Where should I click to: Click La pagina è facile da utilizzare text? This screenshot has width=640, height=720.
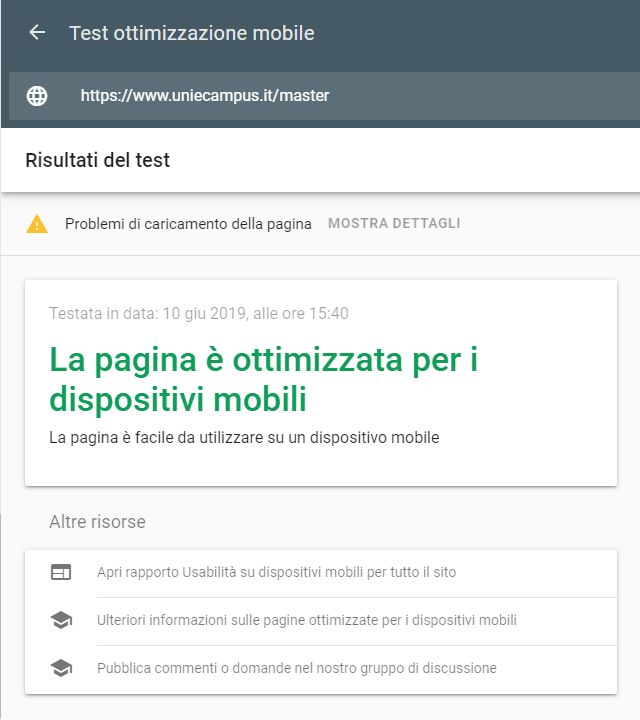(244, 438)
